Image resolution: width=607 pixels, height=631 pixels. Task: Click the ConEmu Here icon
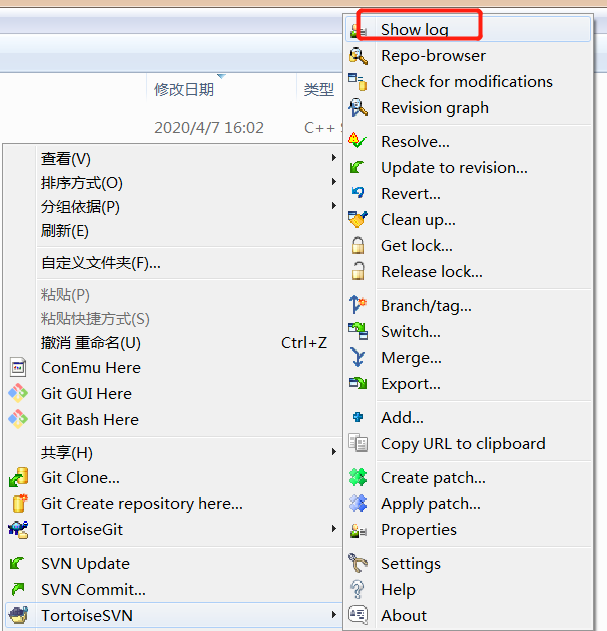(18, 367)
